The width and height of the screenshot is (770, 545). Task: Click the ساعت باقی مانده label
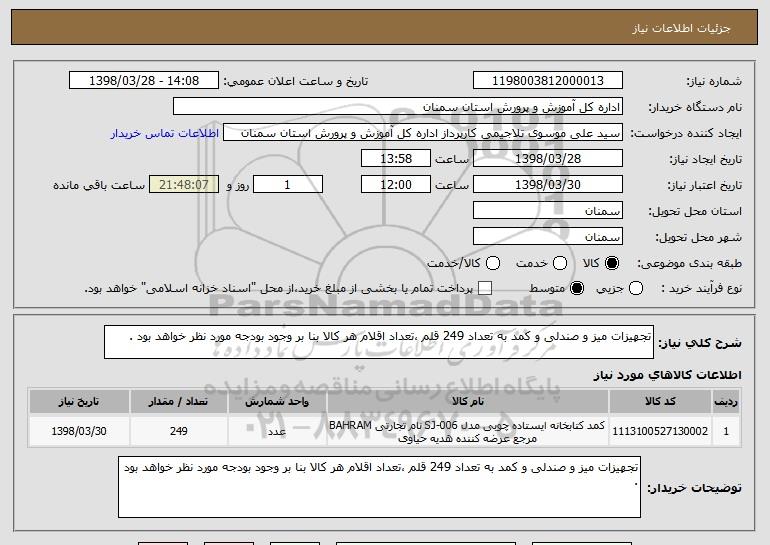tap(99, 185)
